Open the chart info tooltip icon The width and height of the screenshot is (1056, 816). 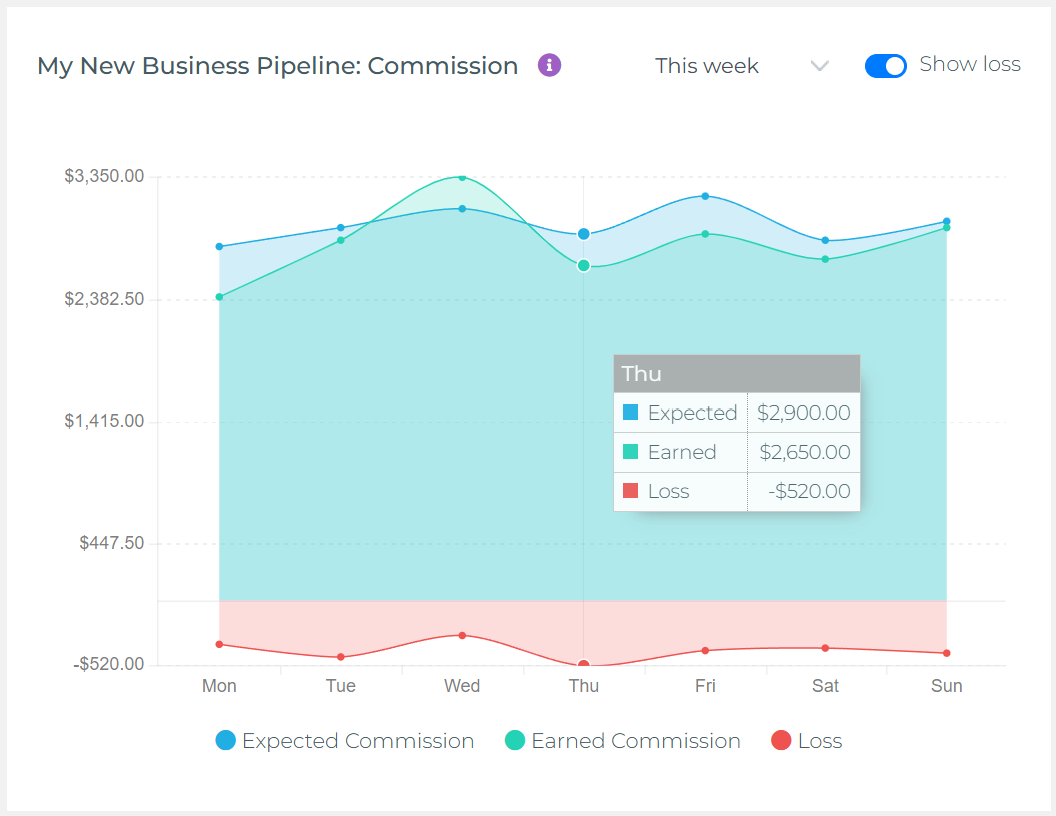coord(548,65)
